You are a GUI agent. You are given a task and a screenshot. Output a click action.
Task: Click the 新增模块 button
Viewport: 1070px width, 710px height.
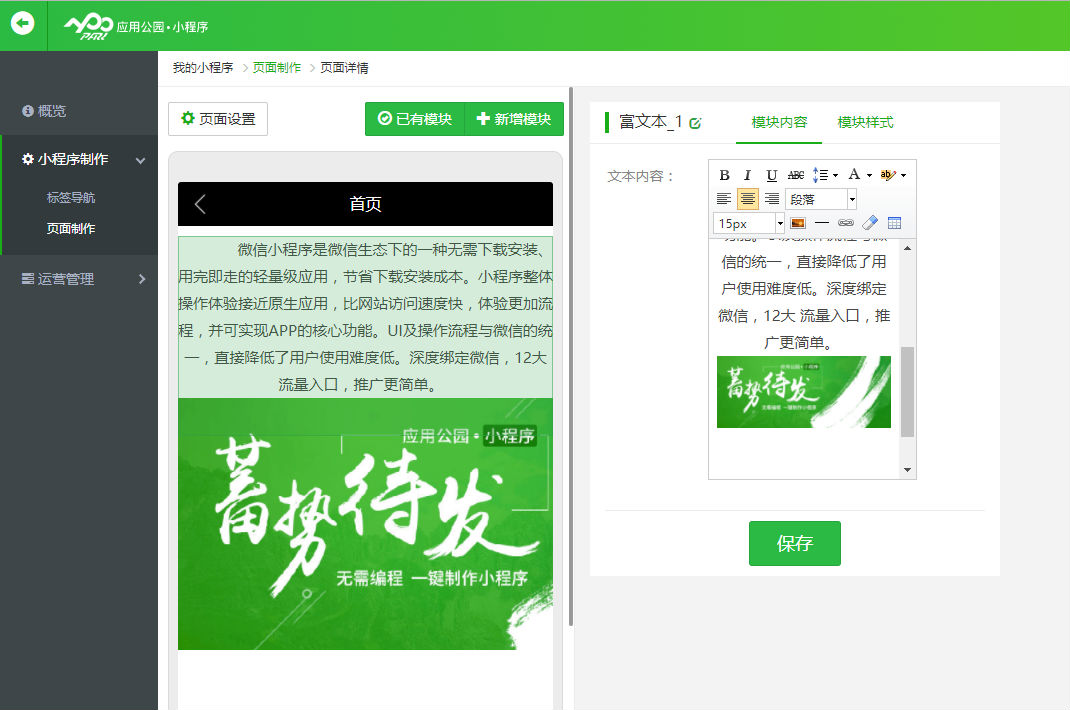514,119
